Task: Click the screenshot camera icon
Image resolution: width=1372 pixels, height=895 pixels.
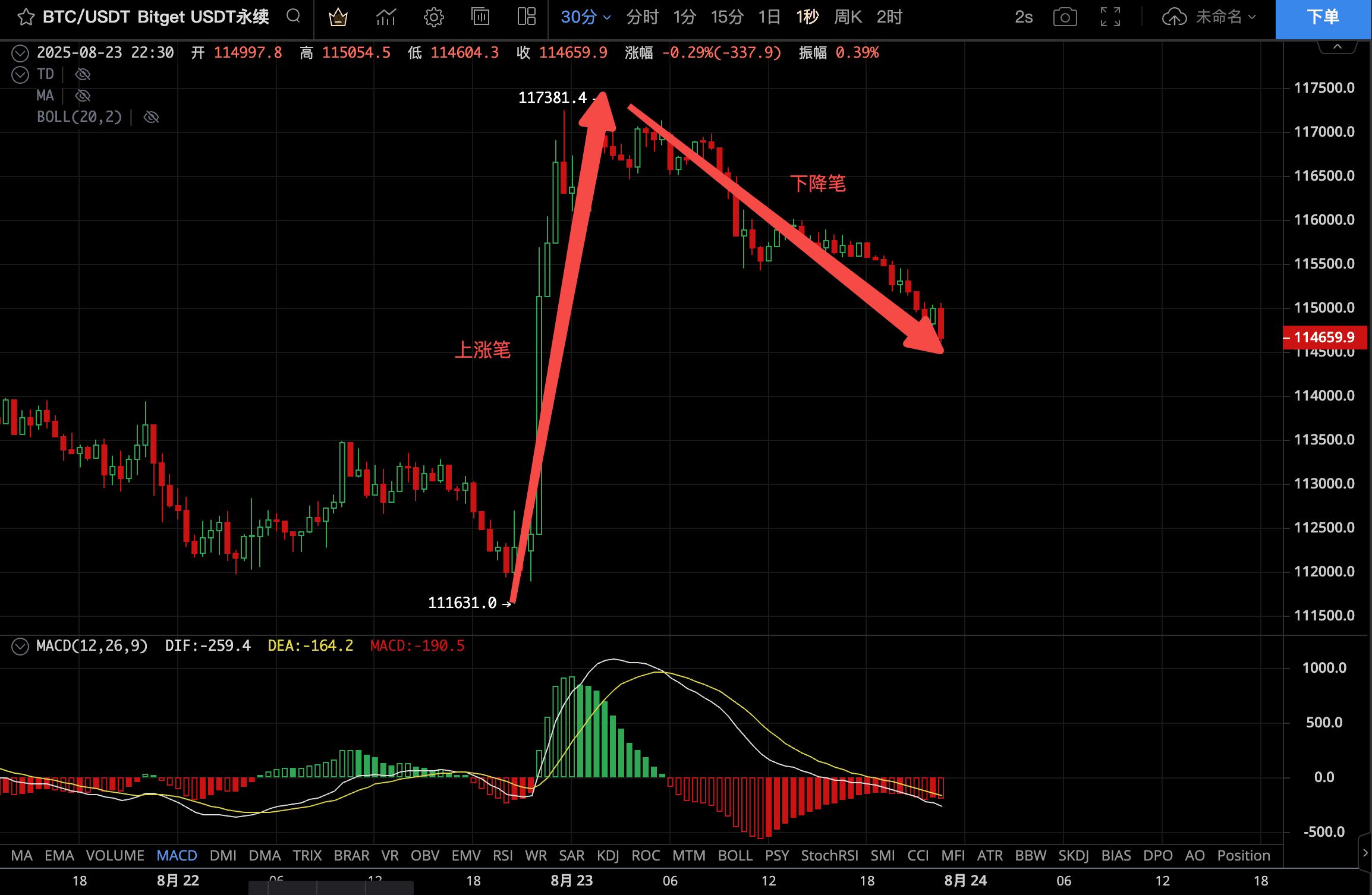Action: pyautogui.click(x=1065, y=17)
